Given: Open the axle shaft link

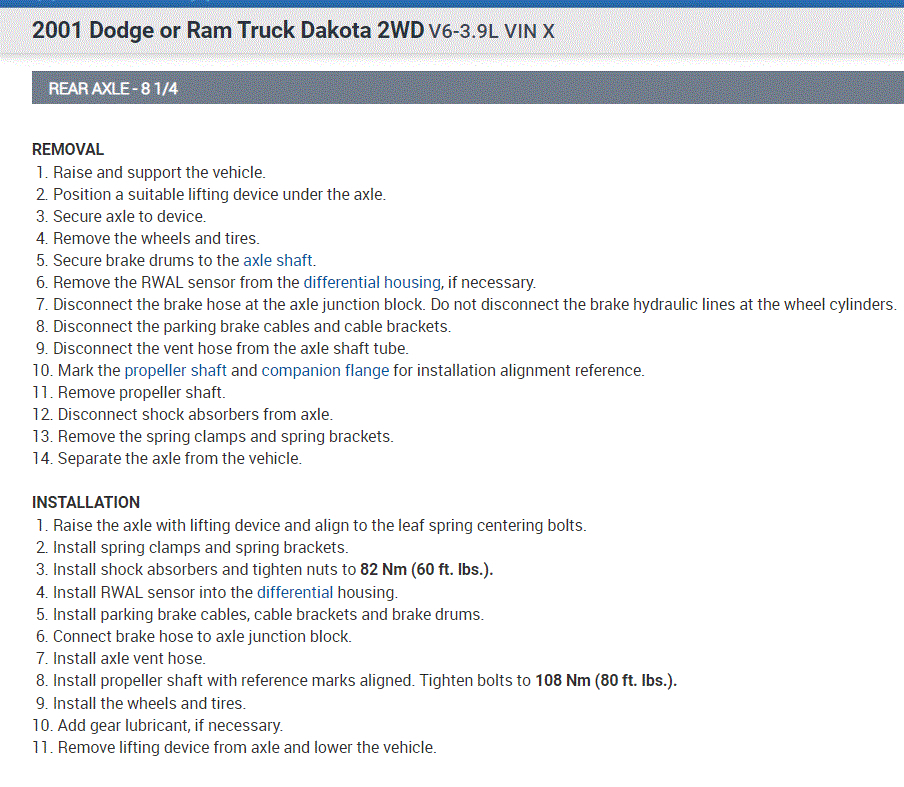Looking at the screenshot, I should tap(279, 260).
